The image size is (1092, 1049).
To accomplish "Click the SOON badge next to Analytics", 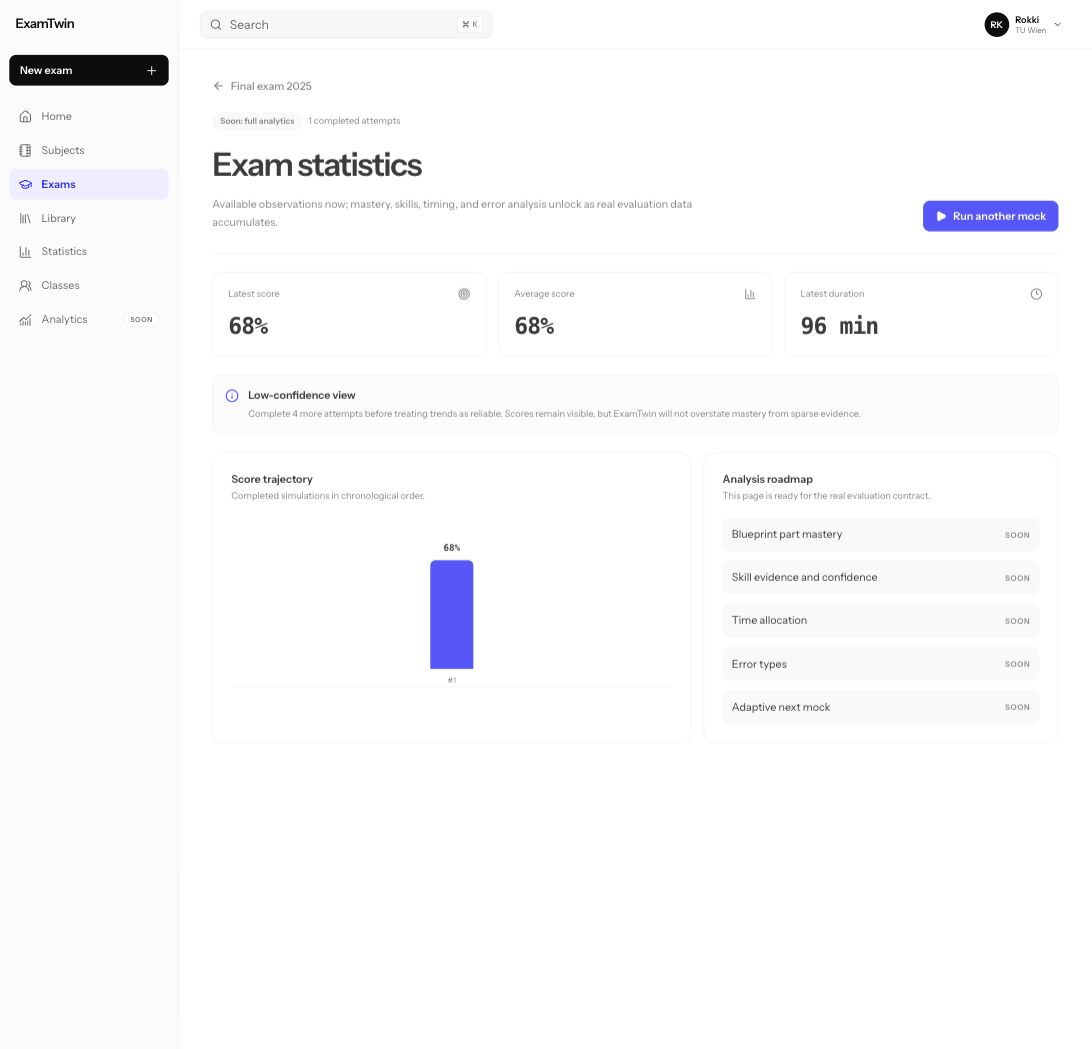I will (141, 320).
